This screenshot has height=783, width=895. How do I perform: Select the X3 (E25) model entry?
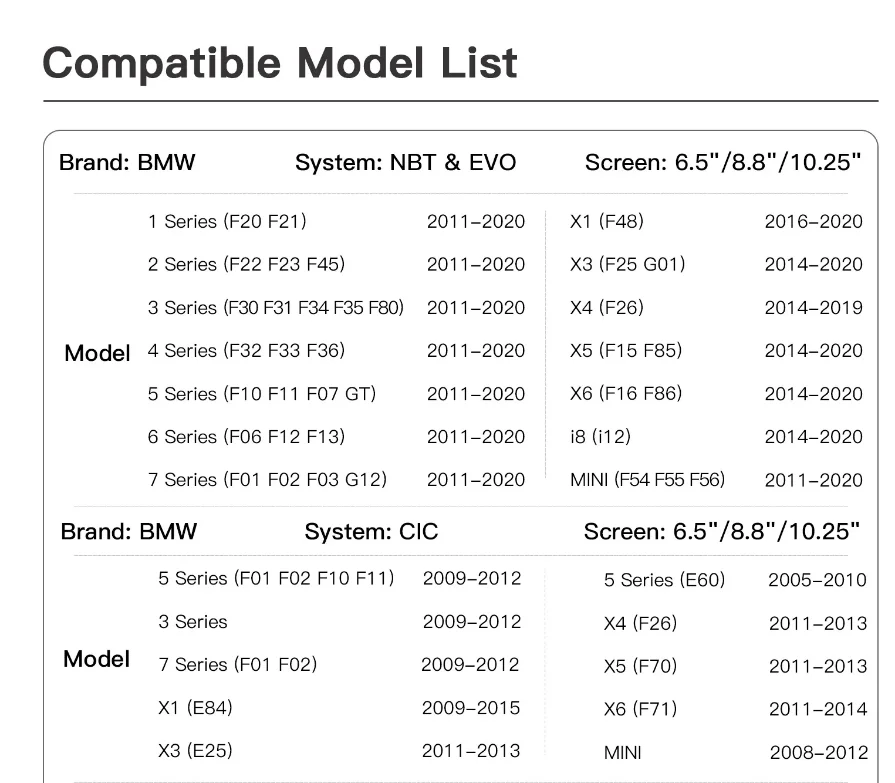[195, 750]
